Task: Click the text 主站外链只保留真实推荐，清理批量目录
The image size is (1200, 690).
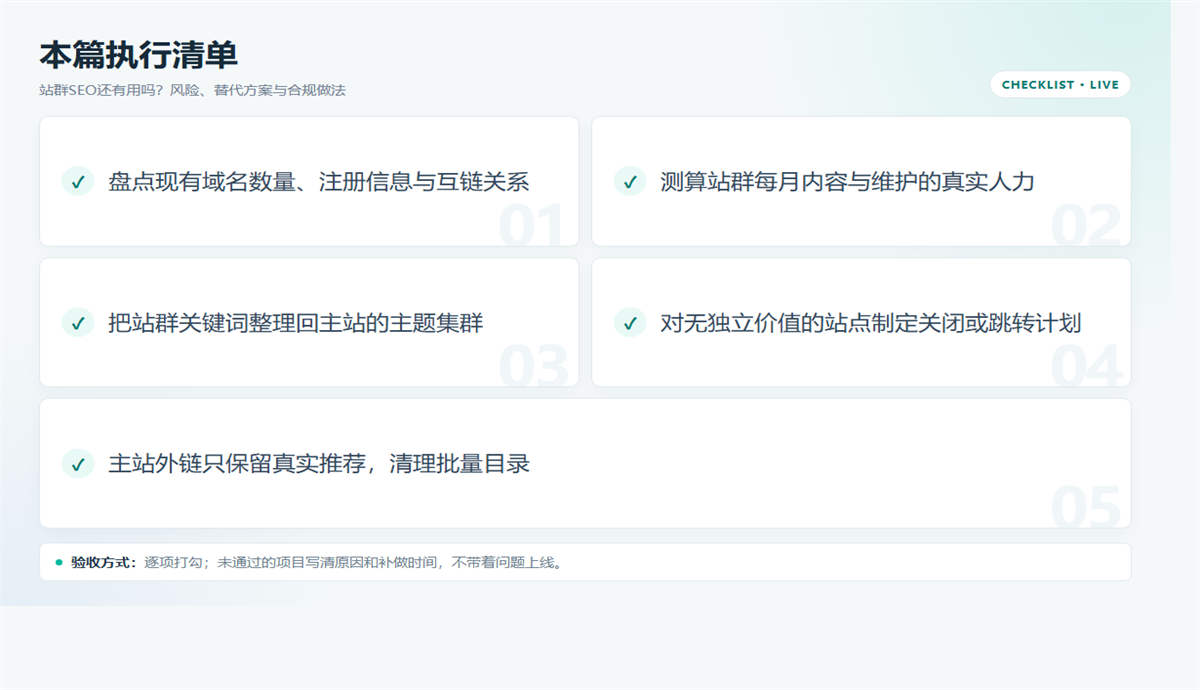Action: coord(319,464)
